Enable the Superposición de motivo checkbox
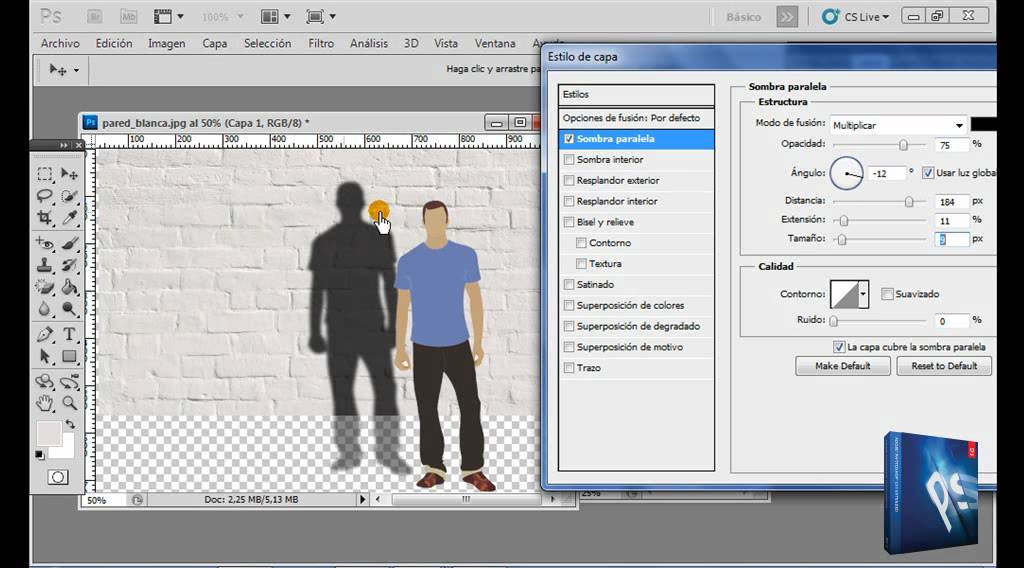Image resolution: width=1024 pixels, height=568 pixels. [569, 347]
